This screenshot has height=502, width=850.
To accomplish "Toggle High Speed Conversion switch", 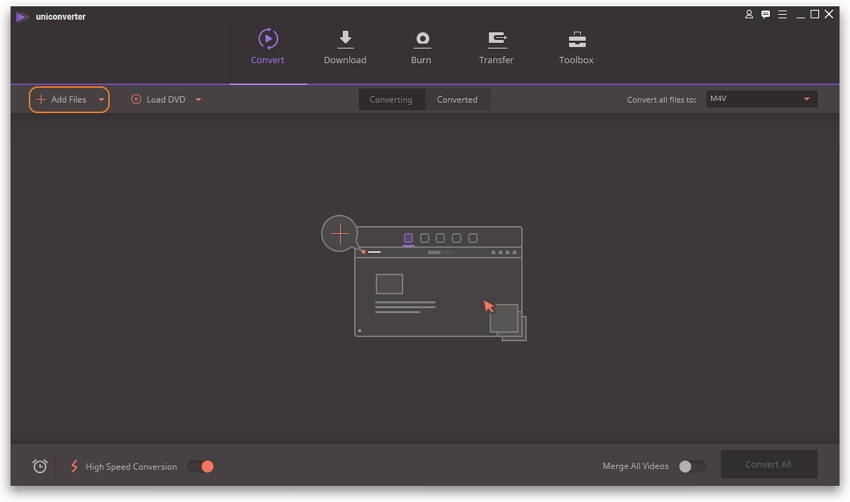I will pos(201,467).
